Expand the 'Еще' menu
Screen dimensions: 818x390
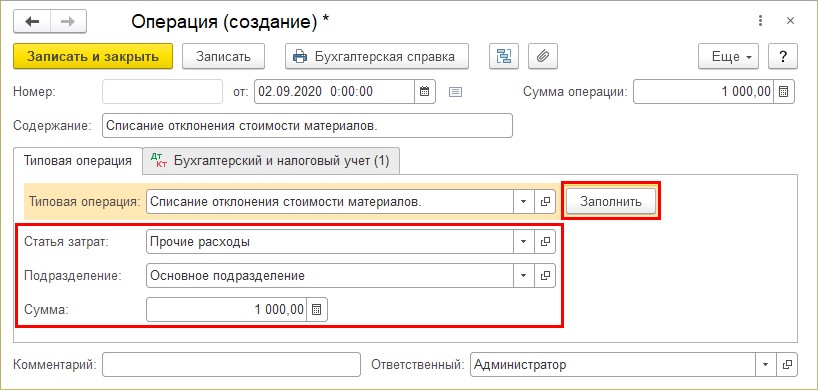(x=728, y=56)
